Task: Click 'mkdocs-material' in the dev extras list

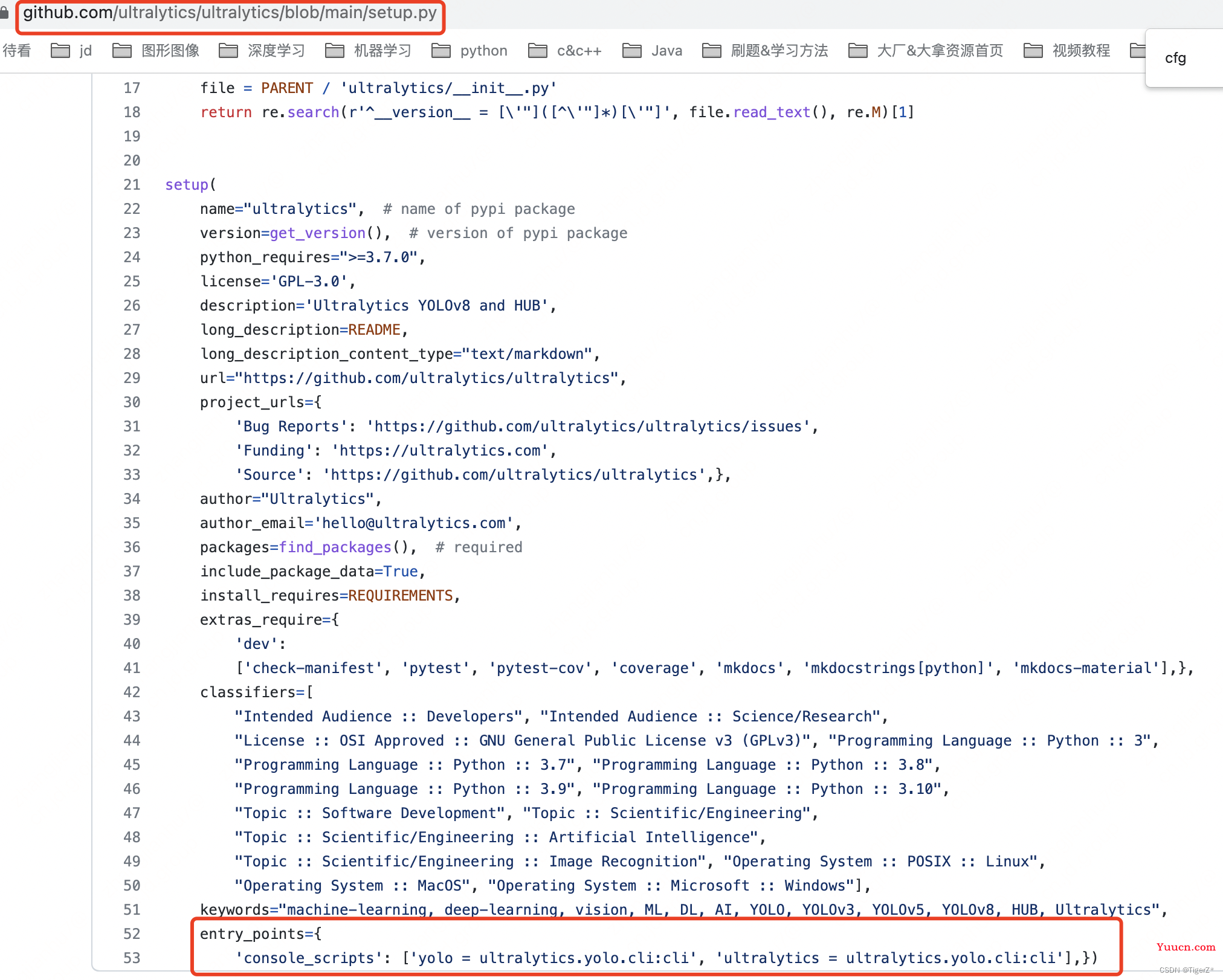Action: 1086,668
